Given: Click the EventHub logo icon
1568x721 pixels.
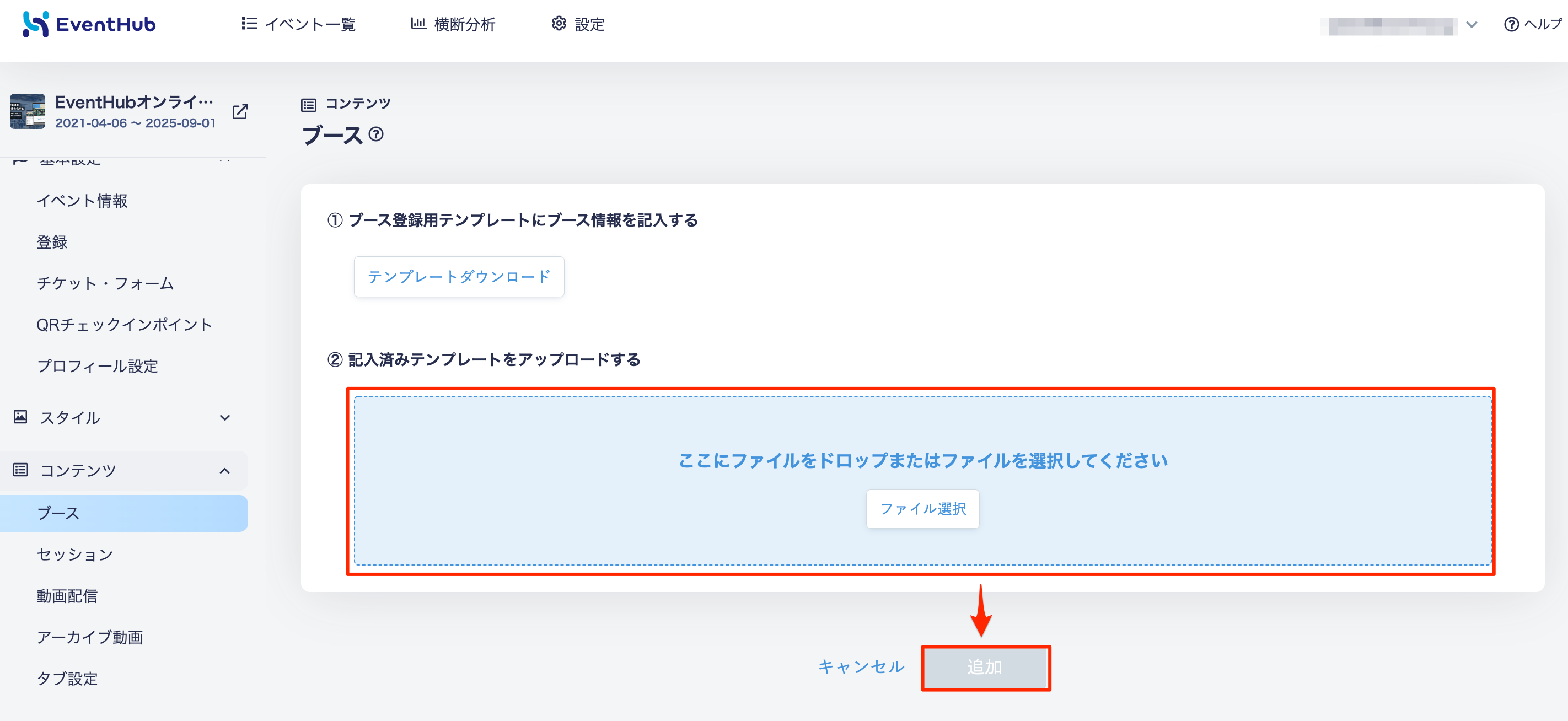Looking at the screenshot, I should click(35, 24).
